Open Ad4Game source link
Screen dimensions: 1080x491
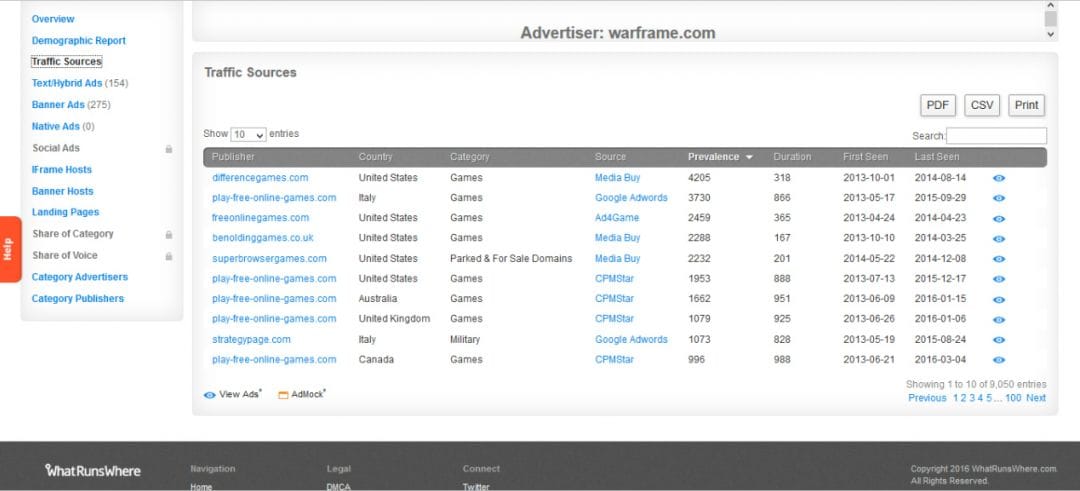[x=616, y=218]
